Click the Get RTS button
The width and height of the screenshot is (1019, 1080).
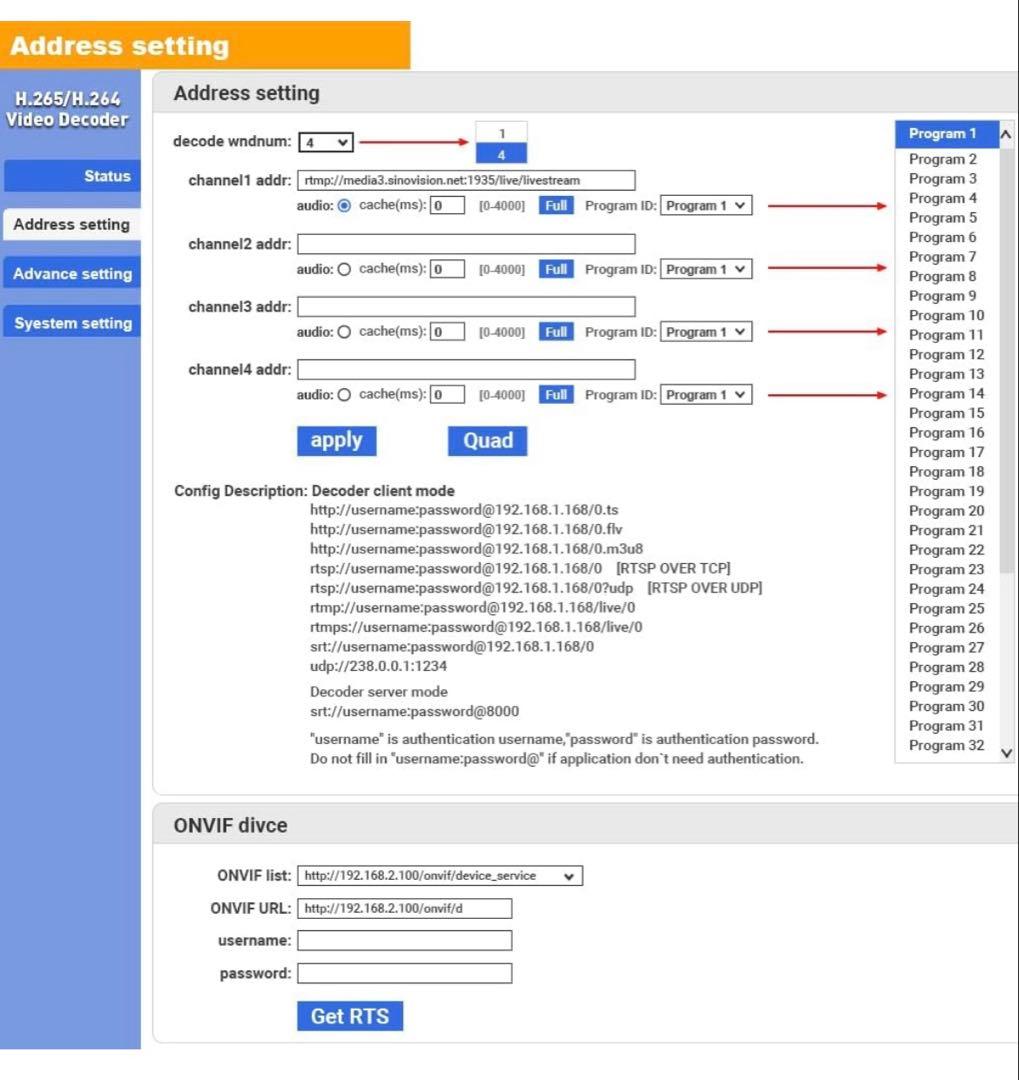click(x=349, y=1016)
